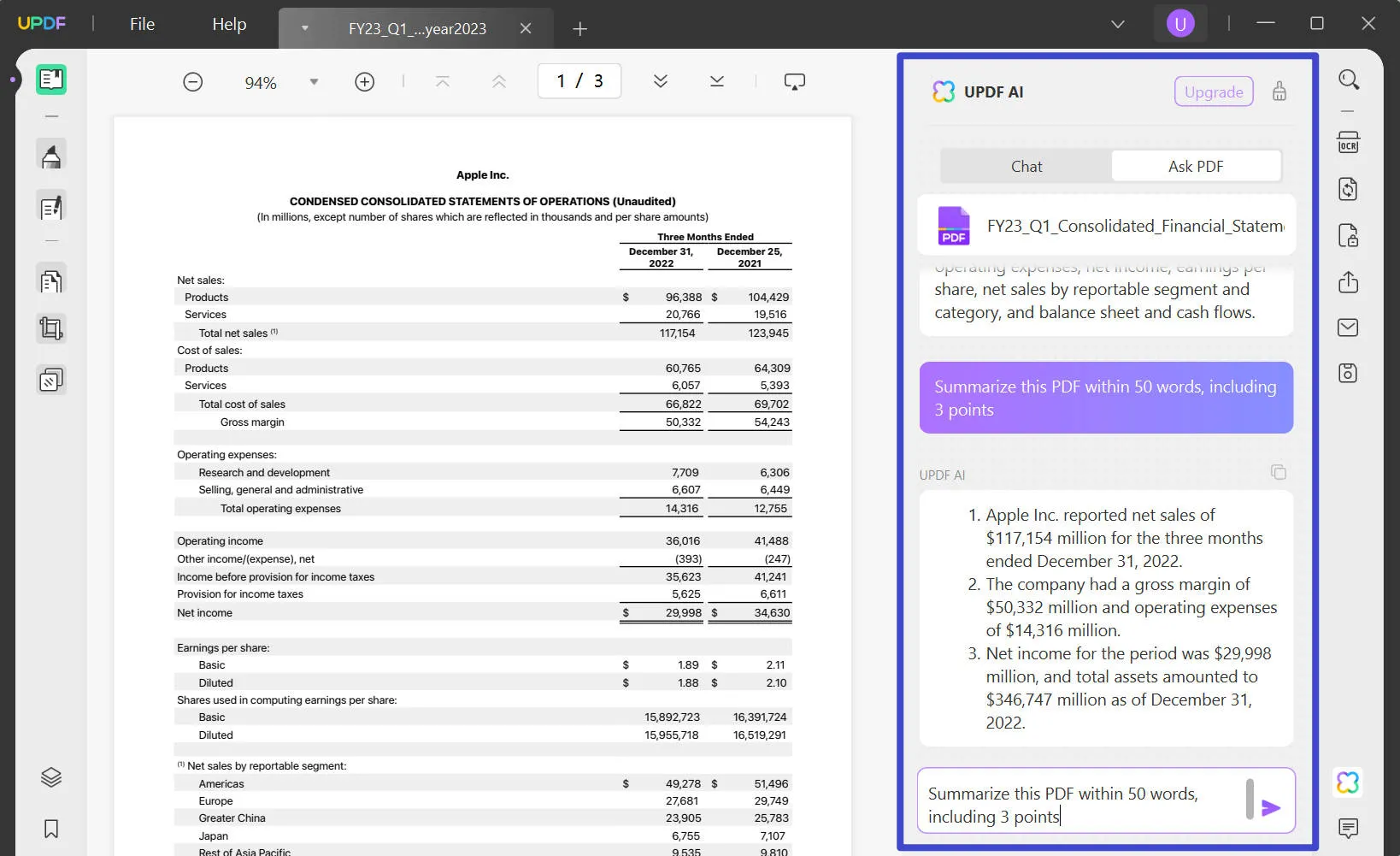Viewport: 1400px width, 856px height.
Task: Expand the window options chevron in title bar
Action: tap(1117, 24)
